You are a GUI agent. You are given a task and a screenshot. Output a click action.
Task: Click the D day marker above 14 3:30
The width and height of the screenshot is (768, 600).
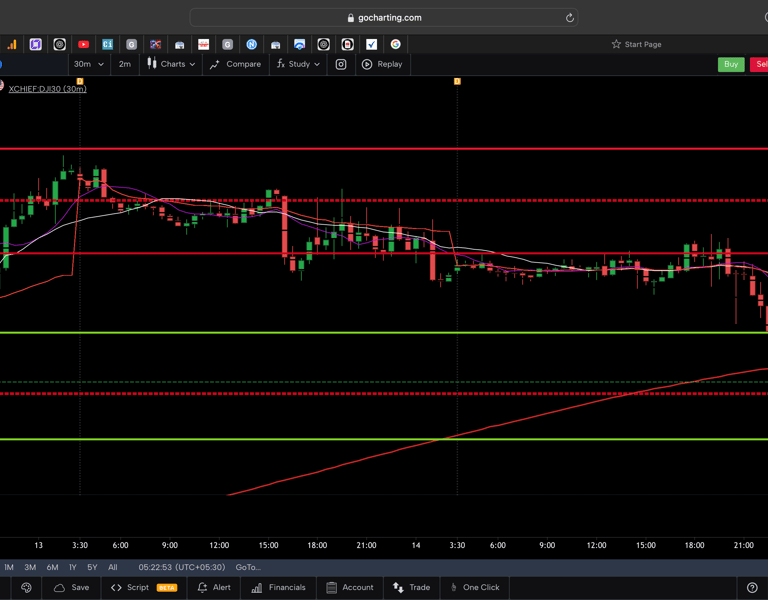pos(457,81)
